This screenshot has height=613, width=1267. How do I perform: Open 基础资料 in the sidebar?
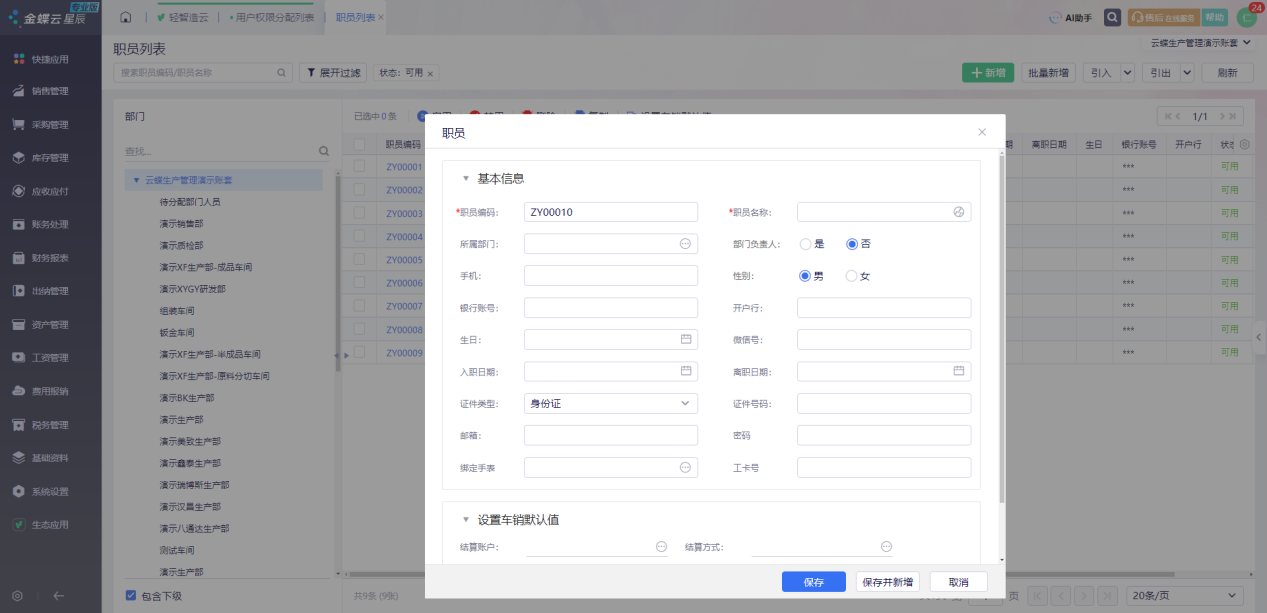tap(50, 458)
